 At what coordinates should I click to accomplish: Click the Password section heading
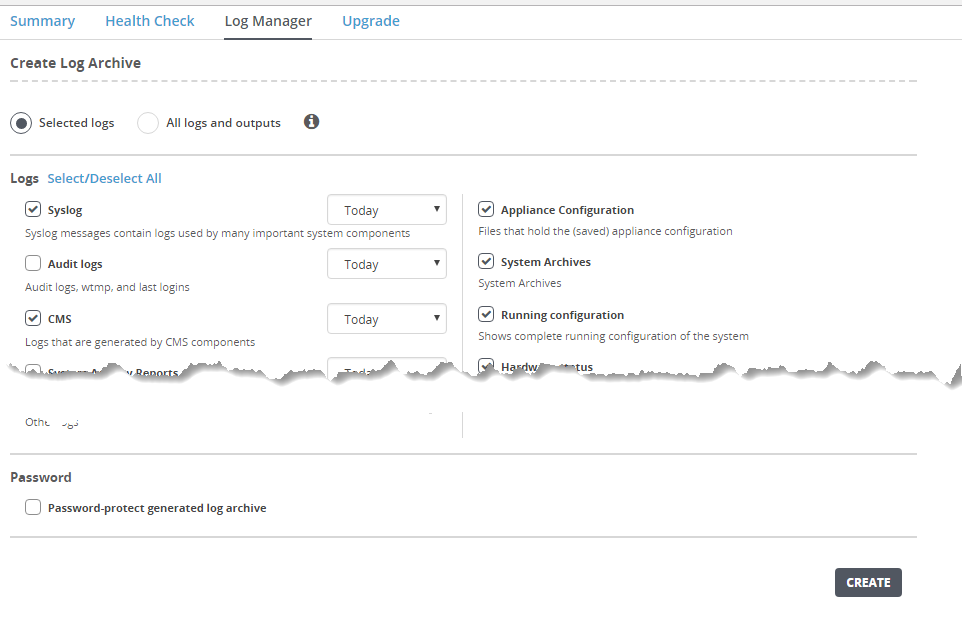[40, 477]
